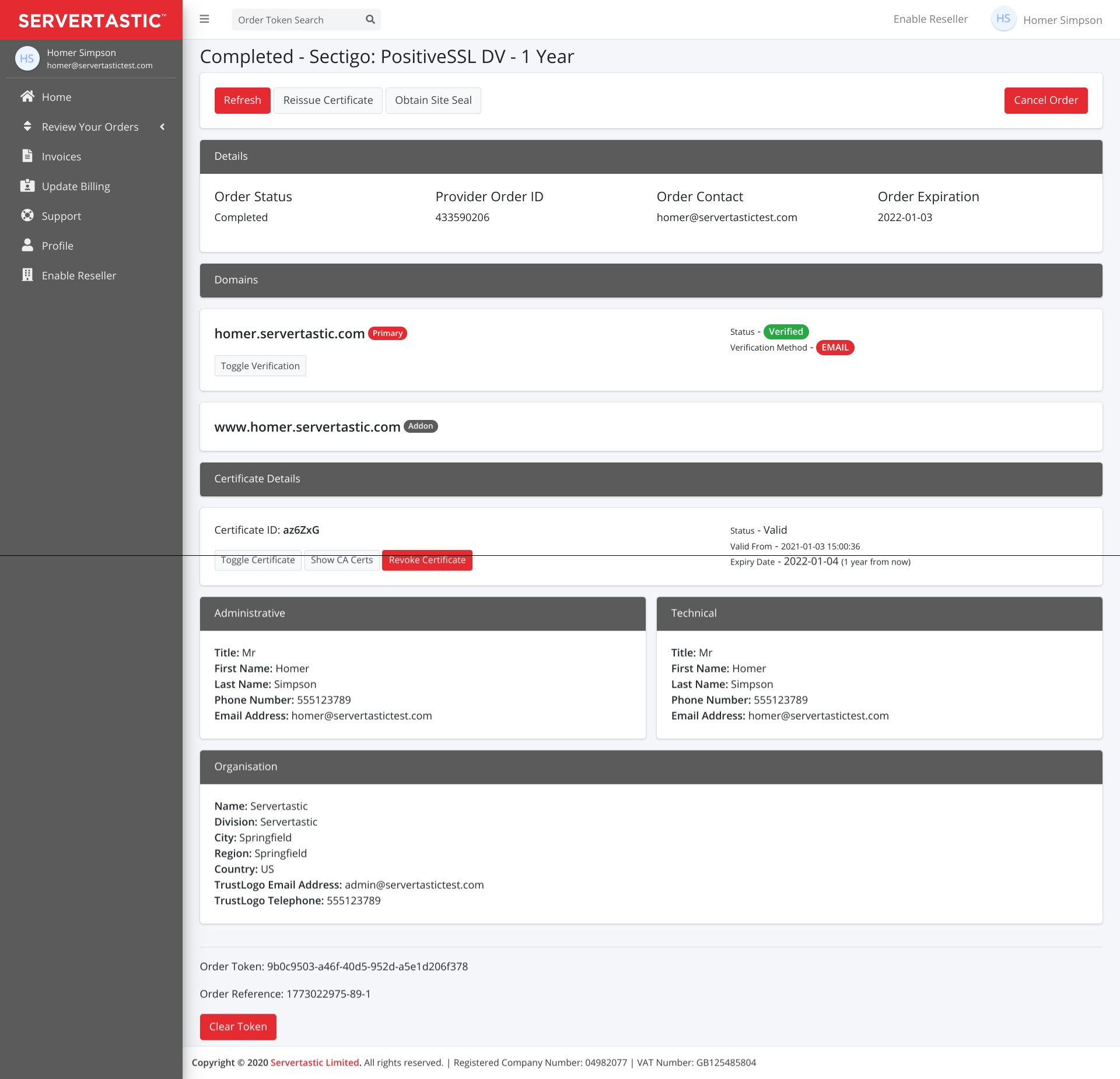Open the Homer Simpson user dropdown

1062,20
